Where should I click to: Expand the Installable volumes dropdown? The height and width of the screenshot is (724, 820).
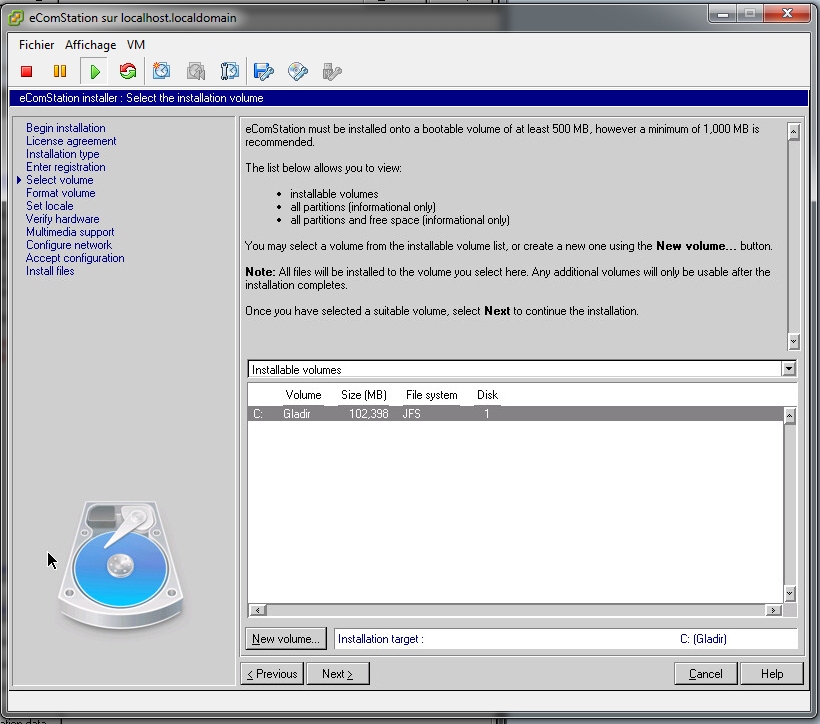789,369
